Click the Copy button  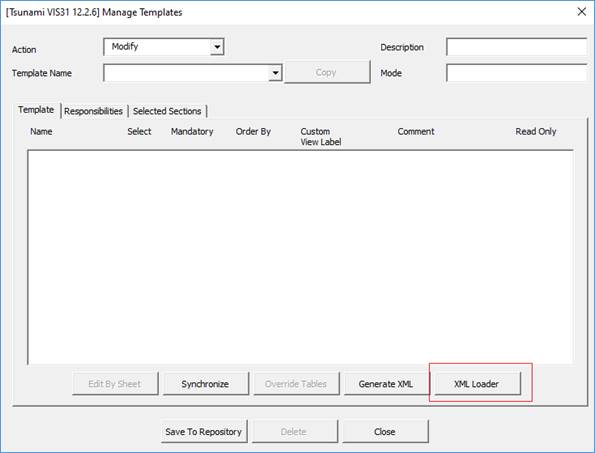pos(327,72)
